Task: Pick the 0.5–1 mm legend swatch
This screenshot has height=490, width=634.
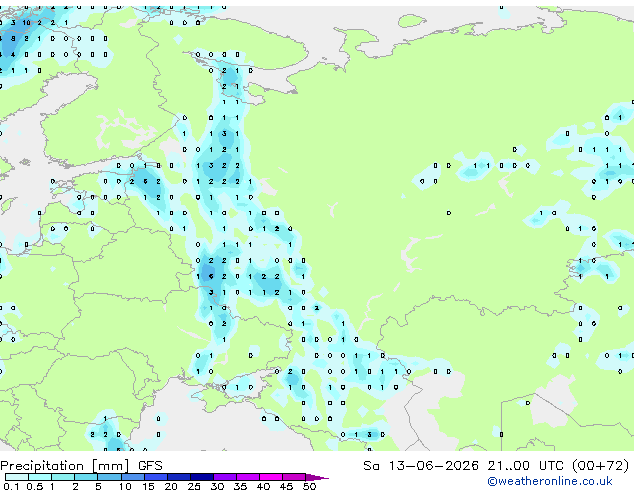Action: (x=40, y=477)
